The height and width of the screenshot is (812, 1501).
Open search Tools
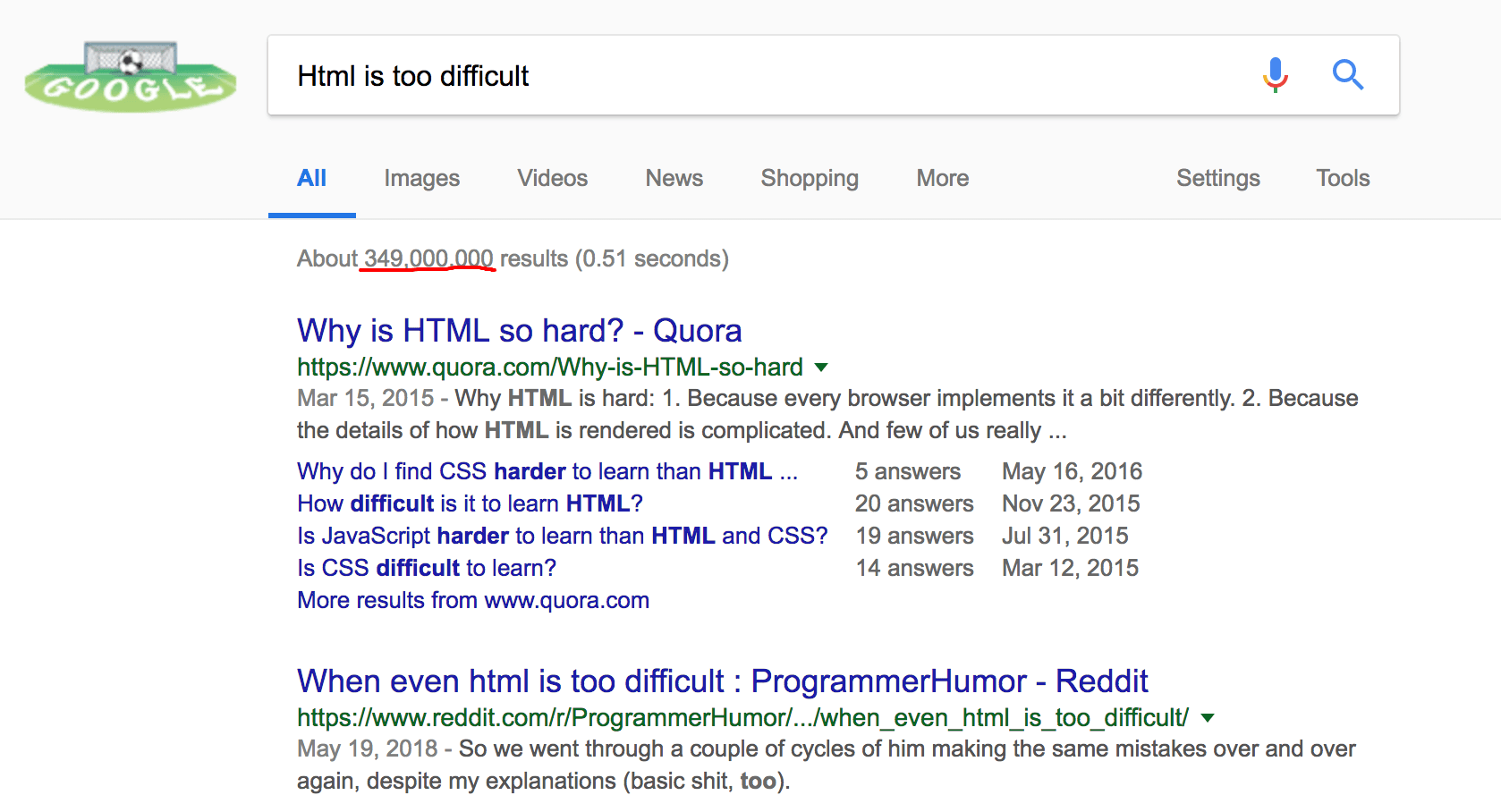(1343, 178)
